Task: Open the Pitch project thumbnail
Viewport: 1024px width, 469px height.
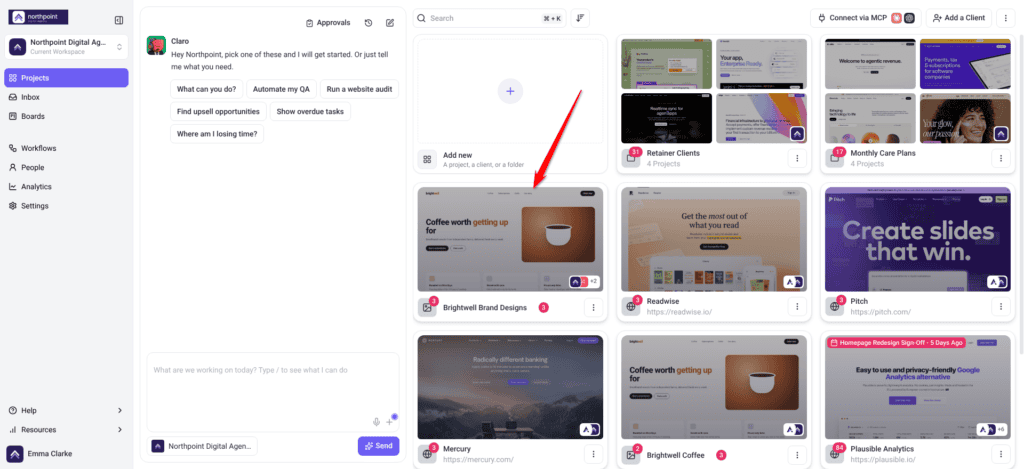Action: [x=918, y=239]
